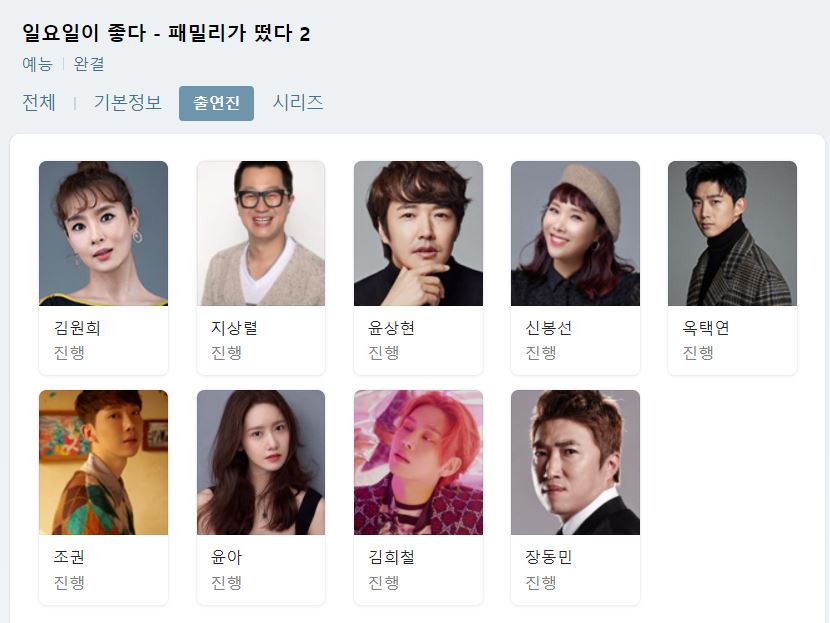Click the 지상렬 profile photo

261,233
